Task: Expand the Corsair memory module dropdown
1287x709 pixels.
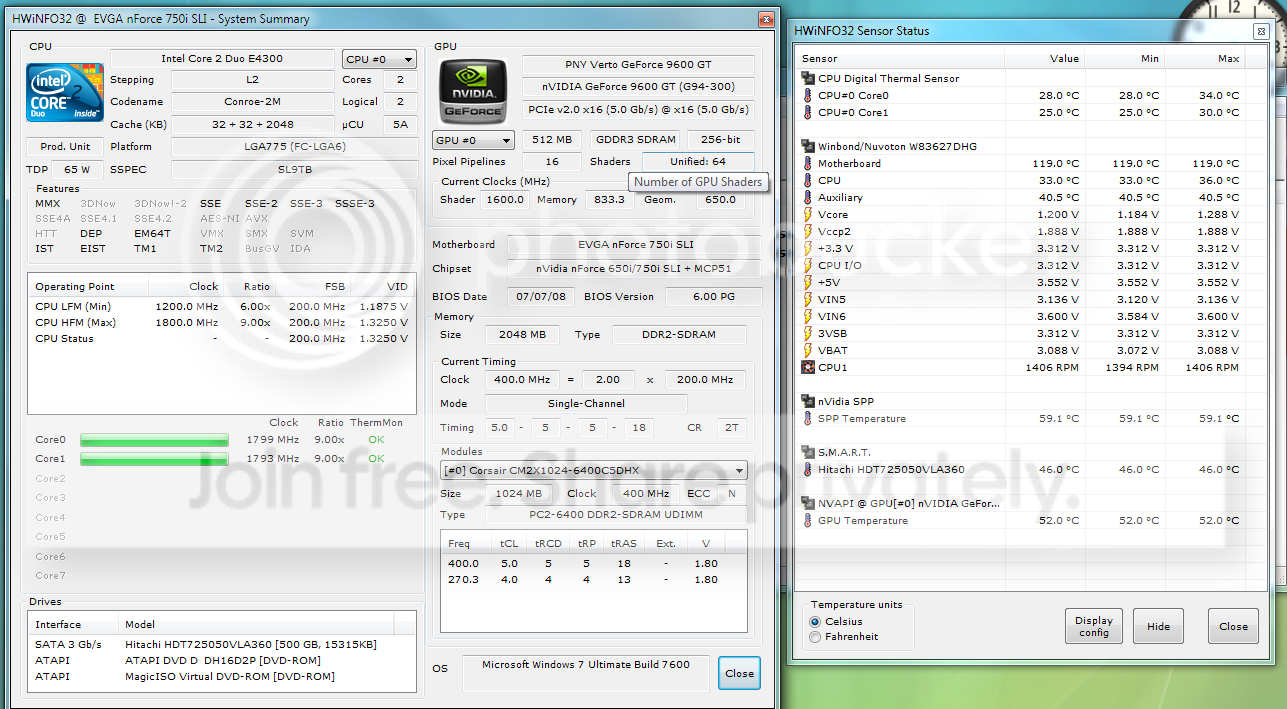Action: click(x=594, y=470)
